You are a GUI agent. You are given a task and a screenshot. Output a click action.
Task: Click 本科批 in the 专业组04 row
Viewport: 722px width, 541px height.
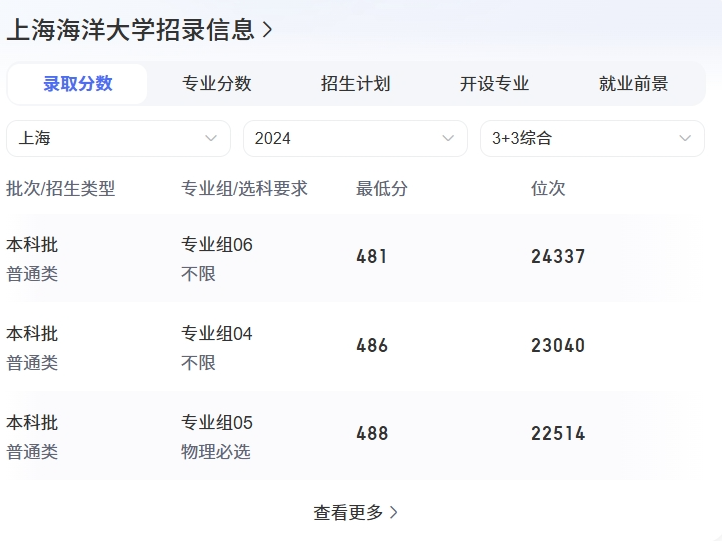tap(32, 333)
